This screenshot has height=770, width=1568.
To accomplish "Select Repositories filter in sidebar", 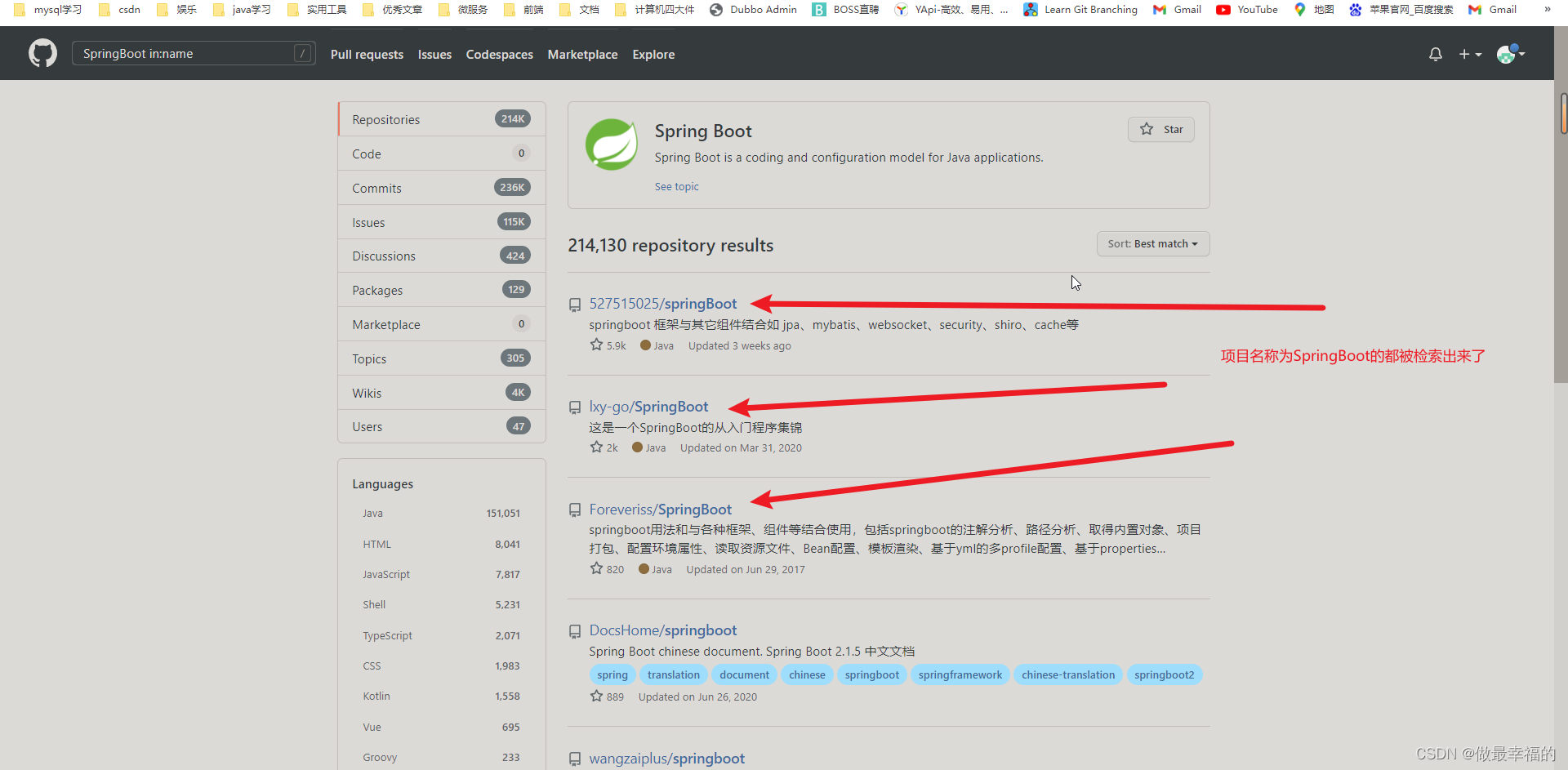I will 442,119.
